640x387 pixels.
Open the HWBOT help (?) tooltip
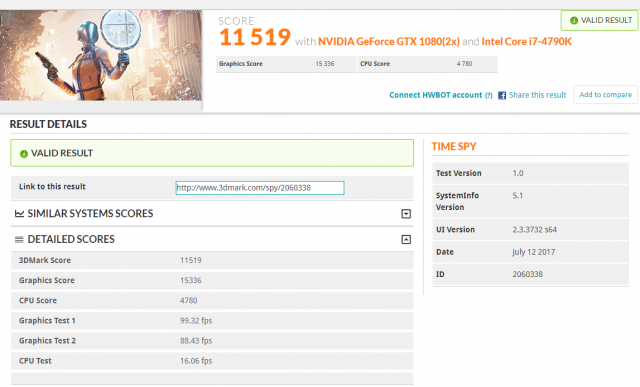(x=489, y=96)
